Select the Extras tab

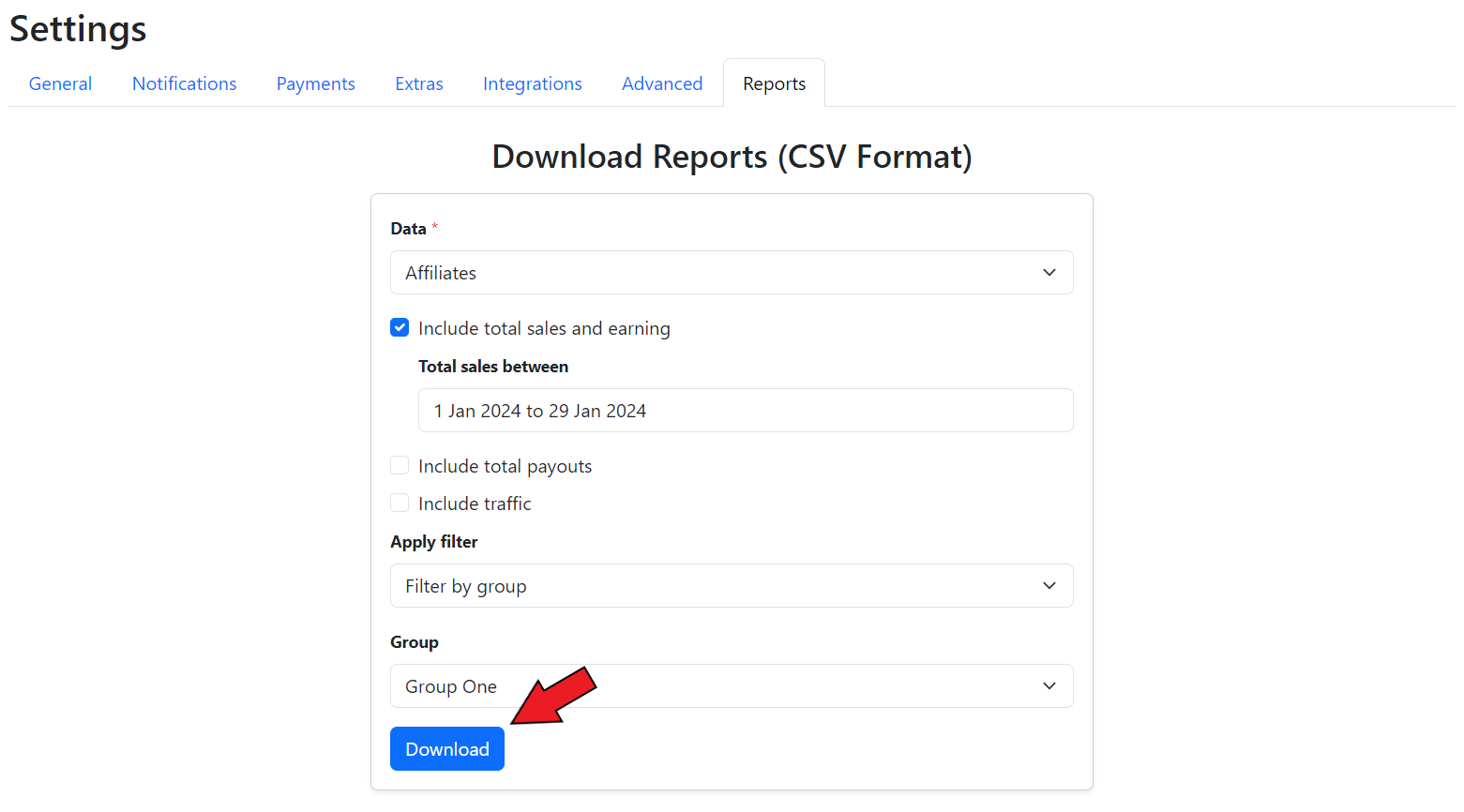click(418, 83)
